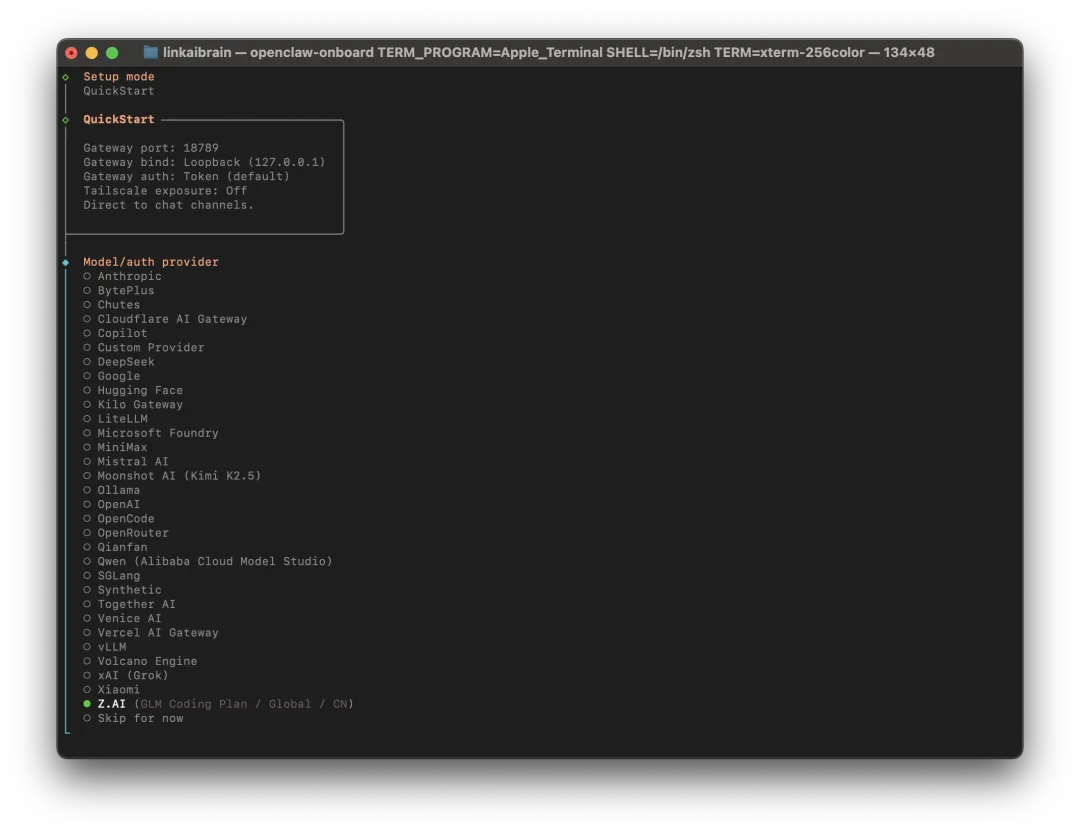This screenshot has width=1080, height=834.
Task: Select Together AI option
Action: coord(129,604)
